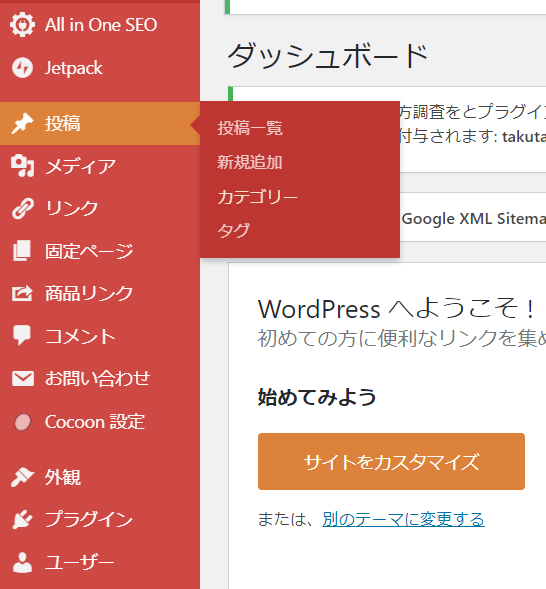Click the pushpin icon beside 投稿
The image size is (546, 589).
[23, 123]
